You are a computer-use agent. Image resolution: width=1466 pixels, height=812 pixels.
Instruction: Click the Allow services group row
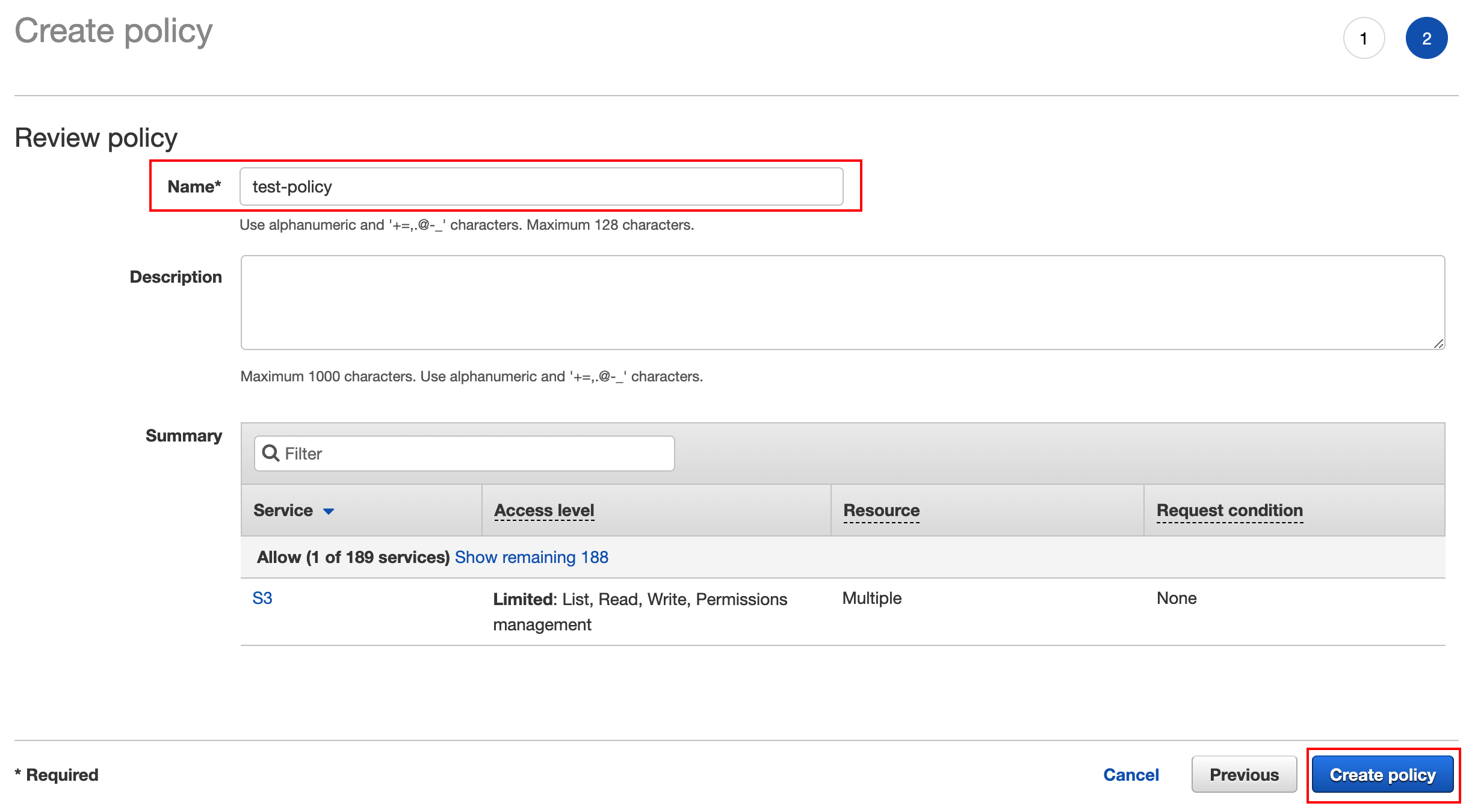pos(353,557)
